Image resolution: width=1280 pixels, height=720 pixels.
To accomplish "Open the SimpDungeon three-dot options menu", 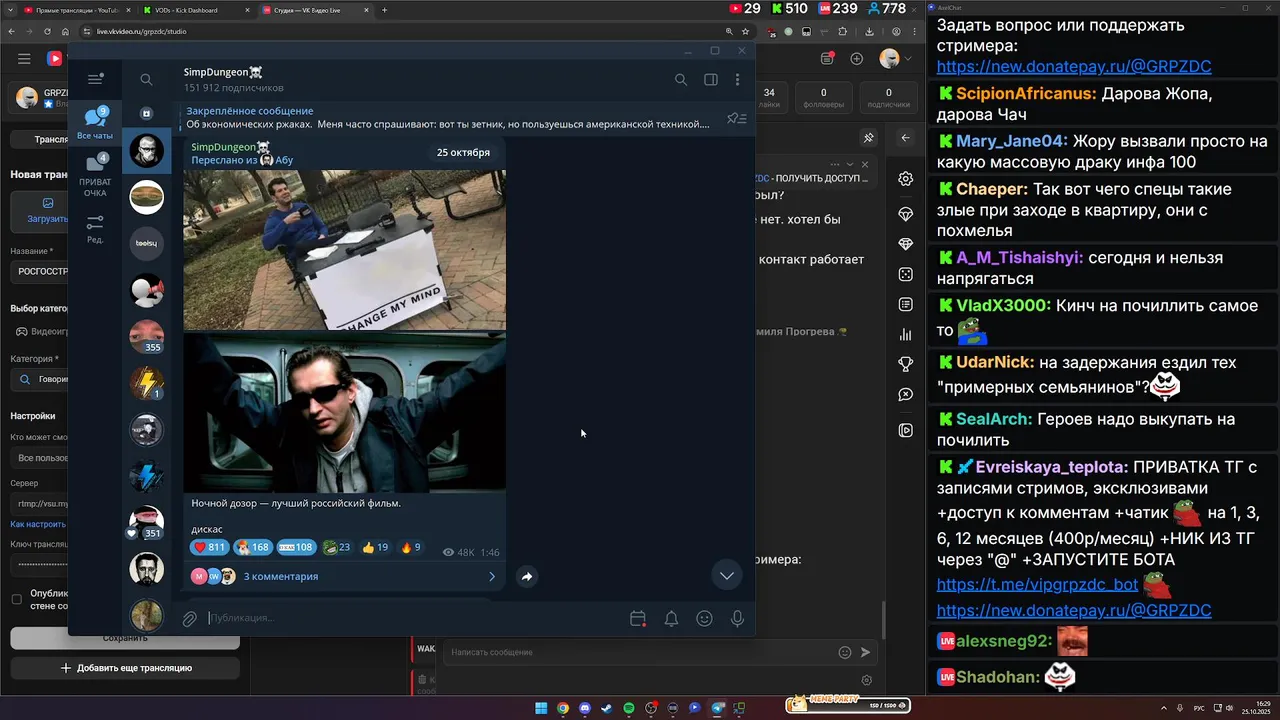I will pyautogui.click(x=737, y=79).
